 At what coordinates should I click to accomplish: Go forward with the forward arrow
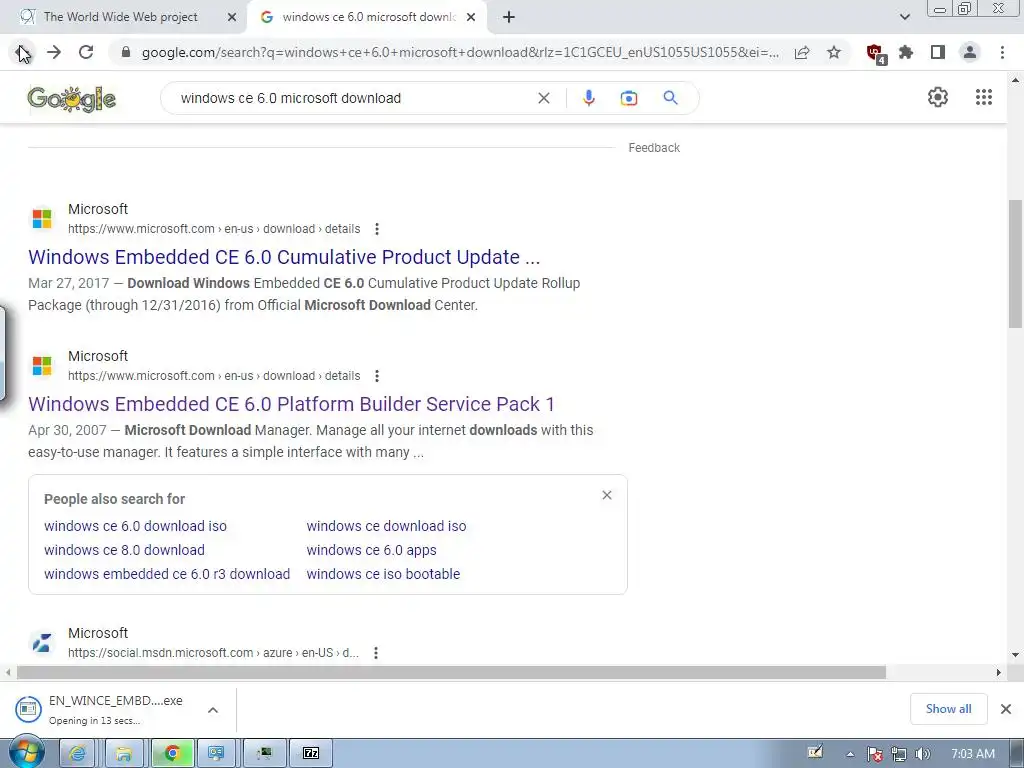tap(54, 52)
